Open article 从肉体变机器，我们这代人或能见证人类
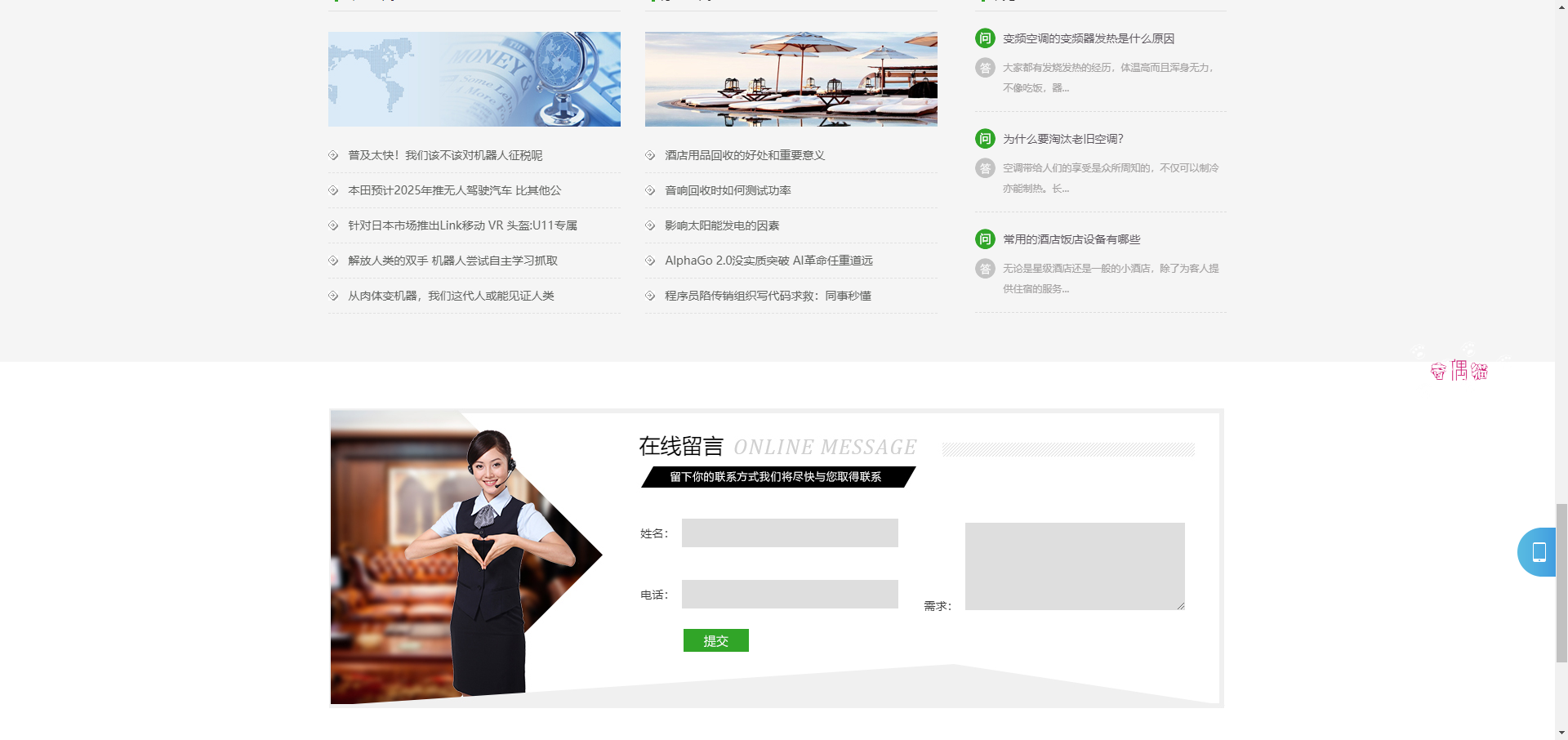 point(451,296)
